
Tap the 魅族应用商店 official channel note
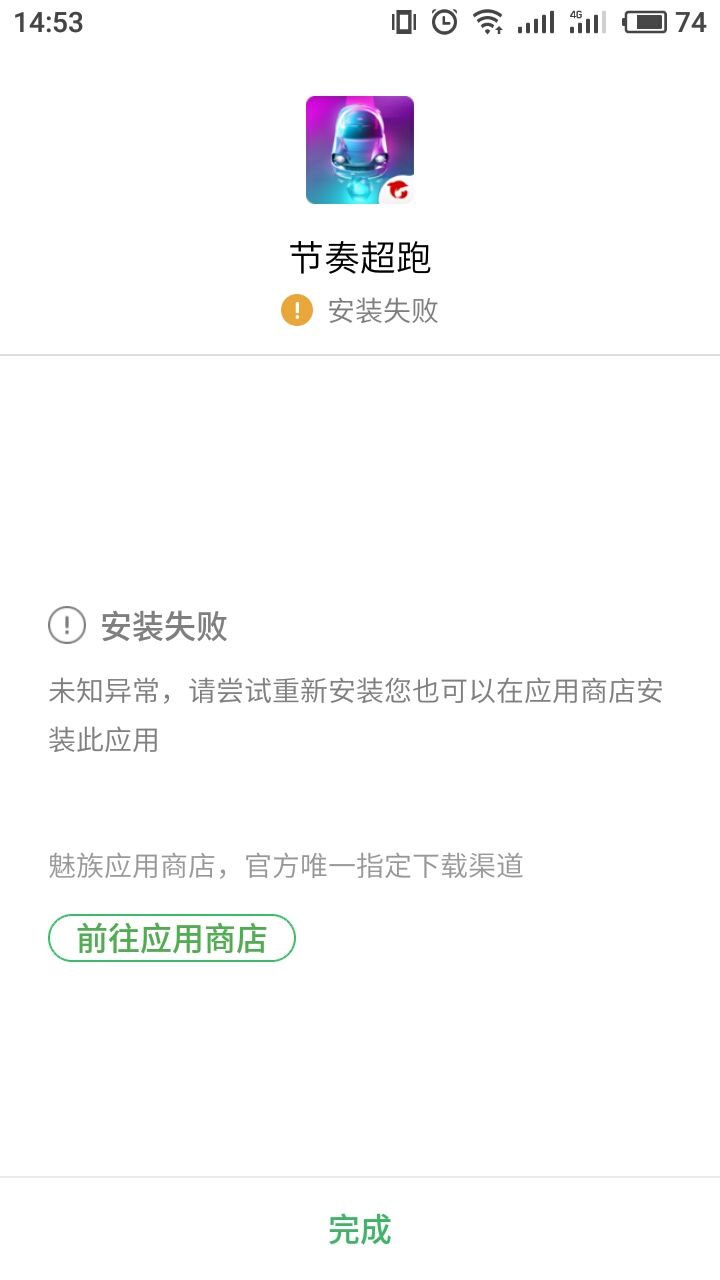tap(286, 866)
